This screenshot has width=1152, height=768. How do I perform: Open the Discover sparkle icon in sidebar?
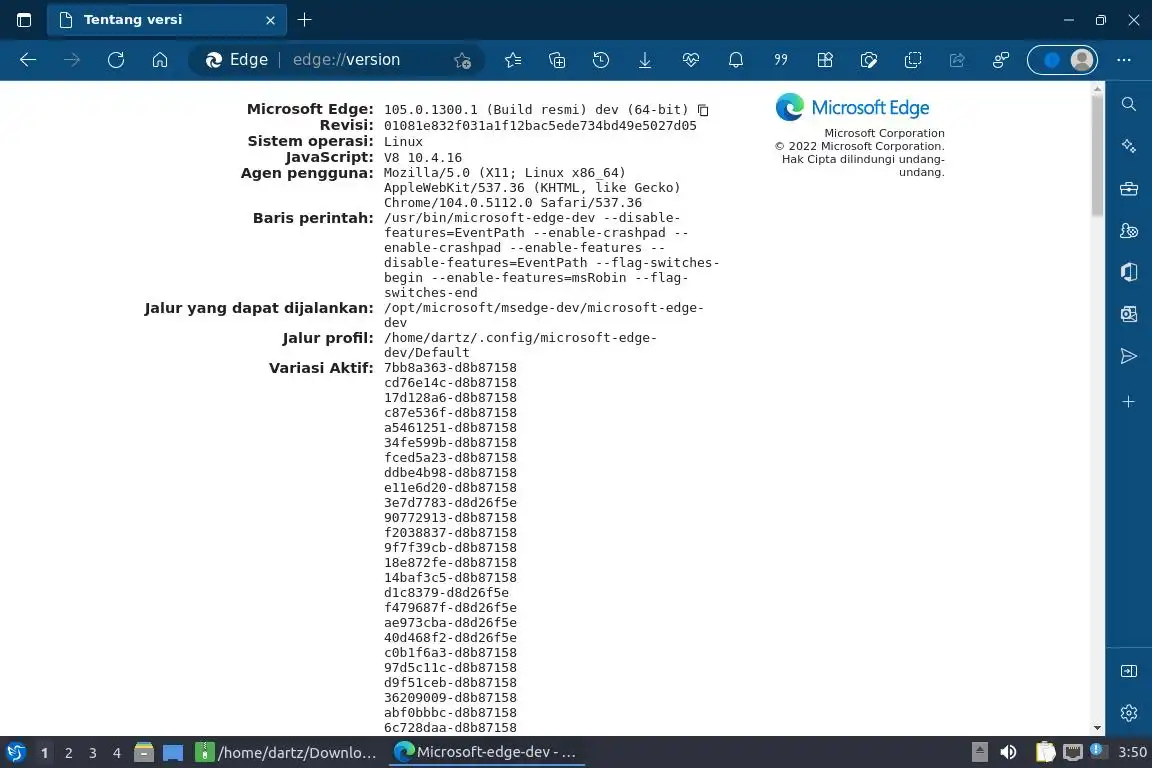click(1129, 146)
